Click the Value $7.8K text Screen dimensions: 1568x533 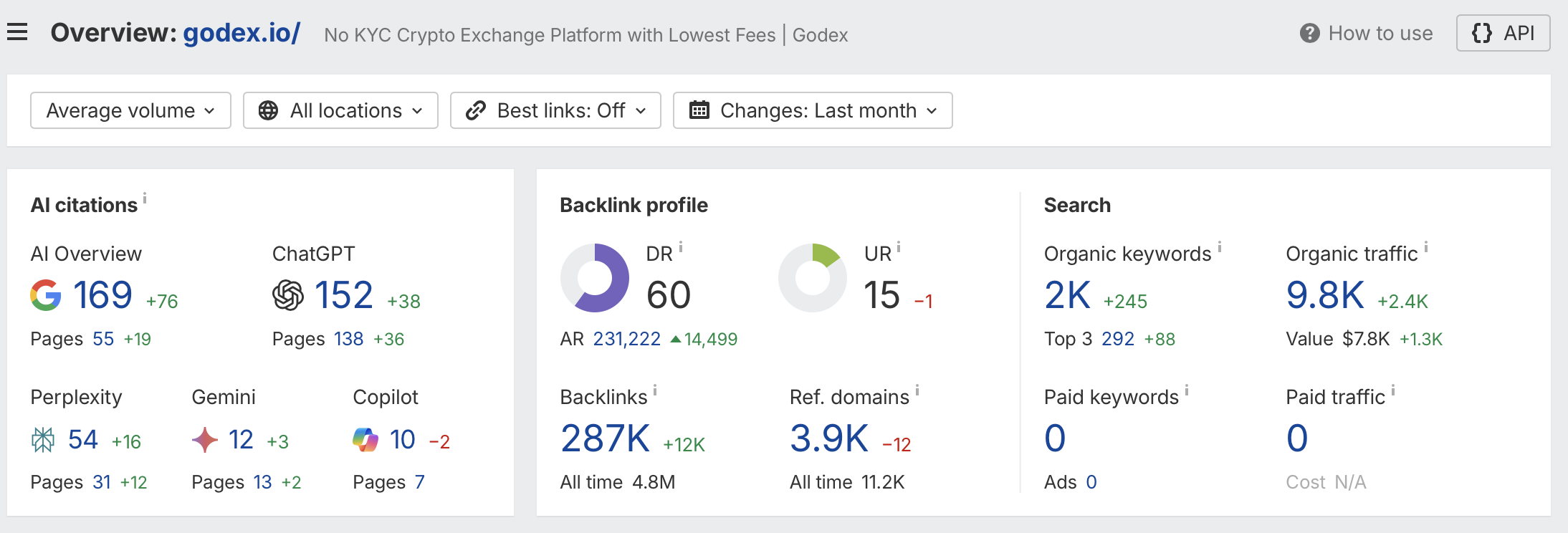click(x=1338, y=339)
